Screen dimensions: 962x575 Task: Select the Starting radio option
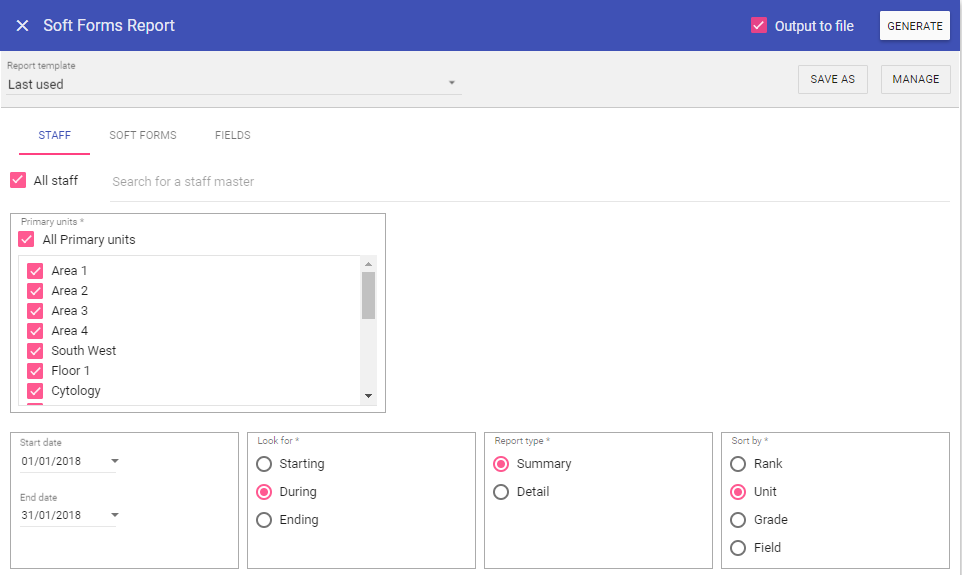[x=264, y=464]
